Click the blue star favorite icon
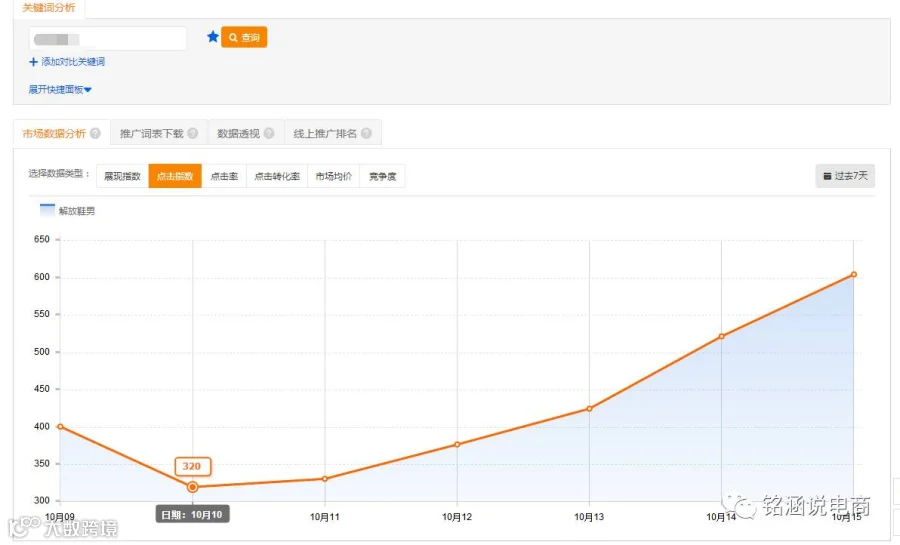 (x=213, y=37)
